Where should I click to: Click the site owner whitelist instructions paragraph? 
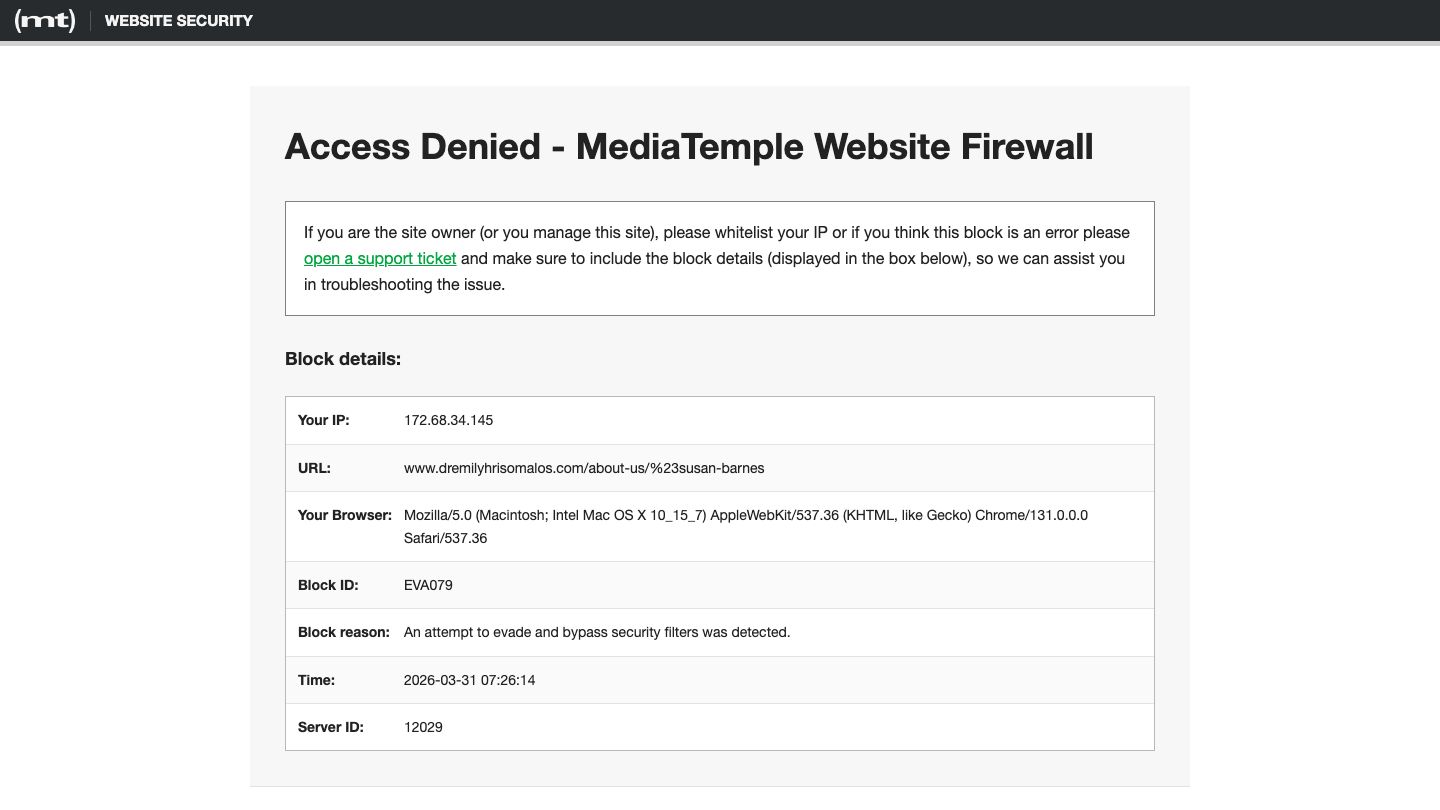click(716, 233)
